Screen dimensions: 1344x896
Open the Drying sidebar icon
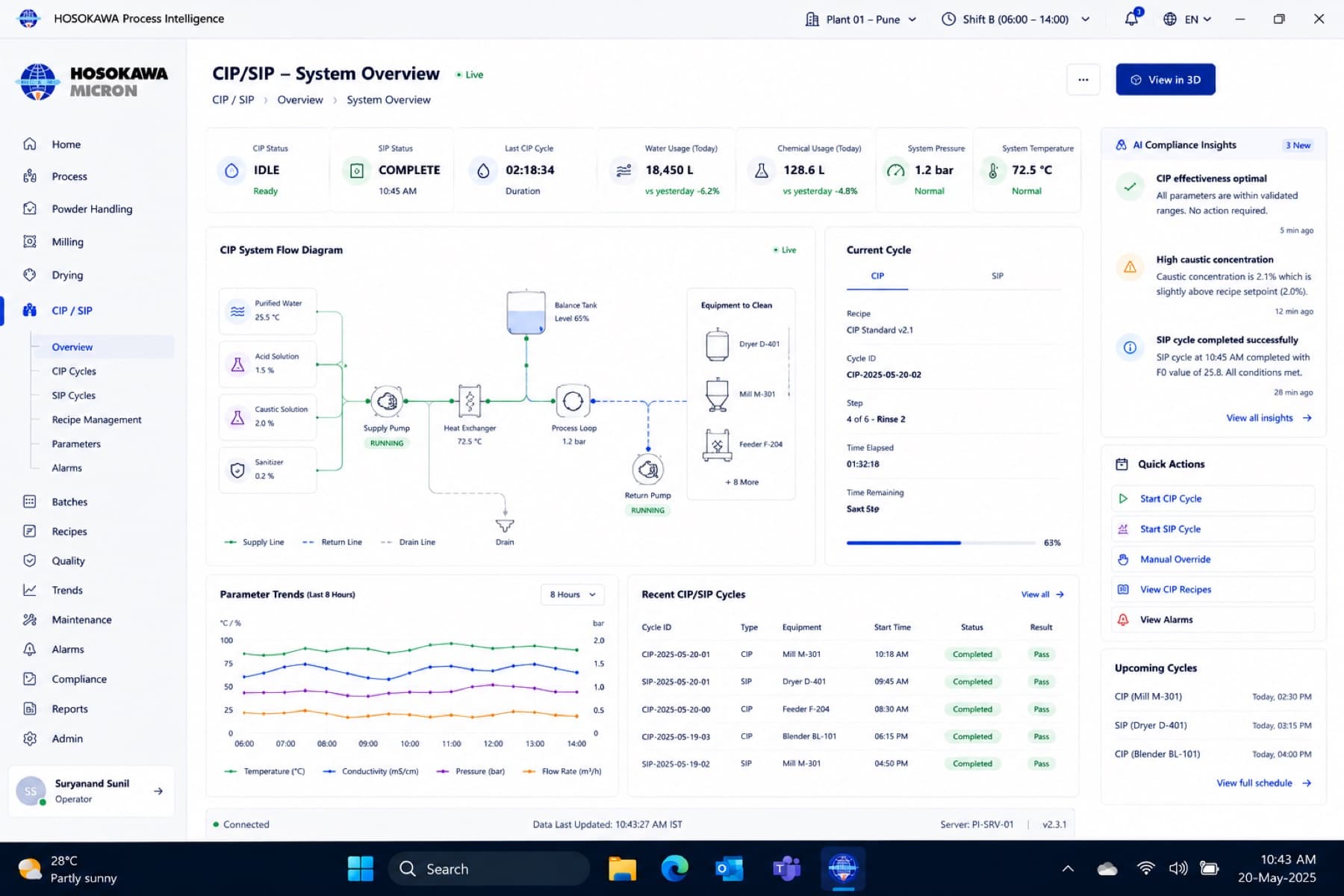(x=30, y=275)
